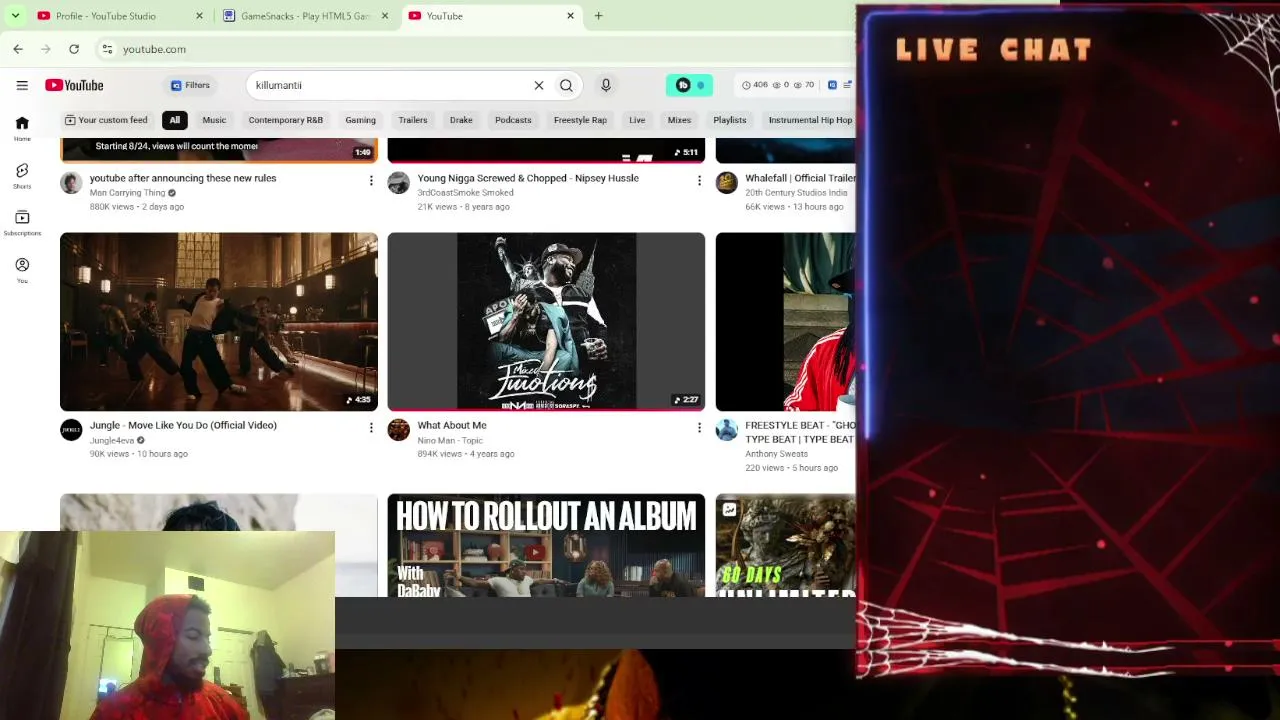Open 'youtube after announcing these new rules' title

[x=183, y=178]
